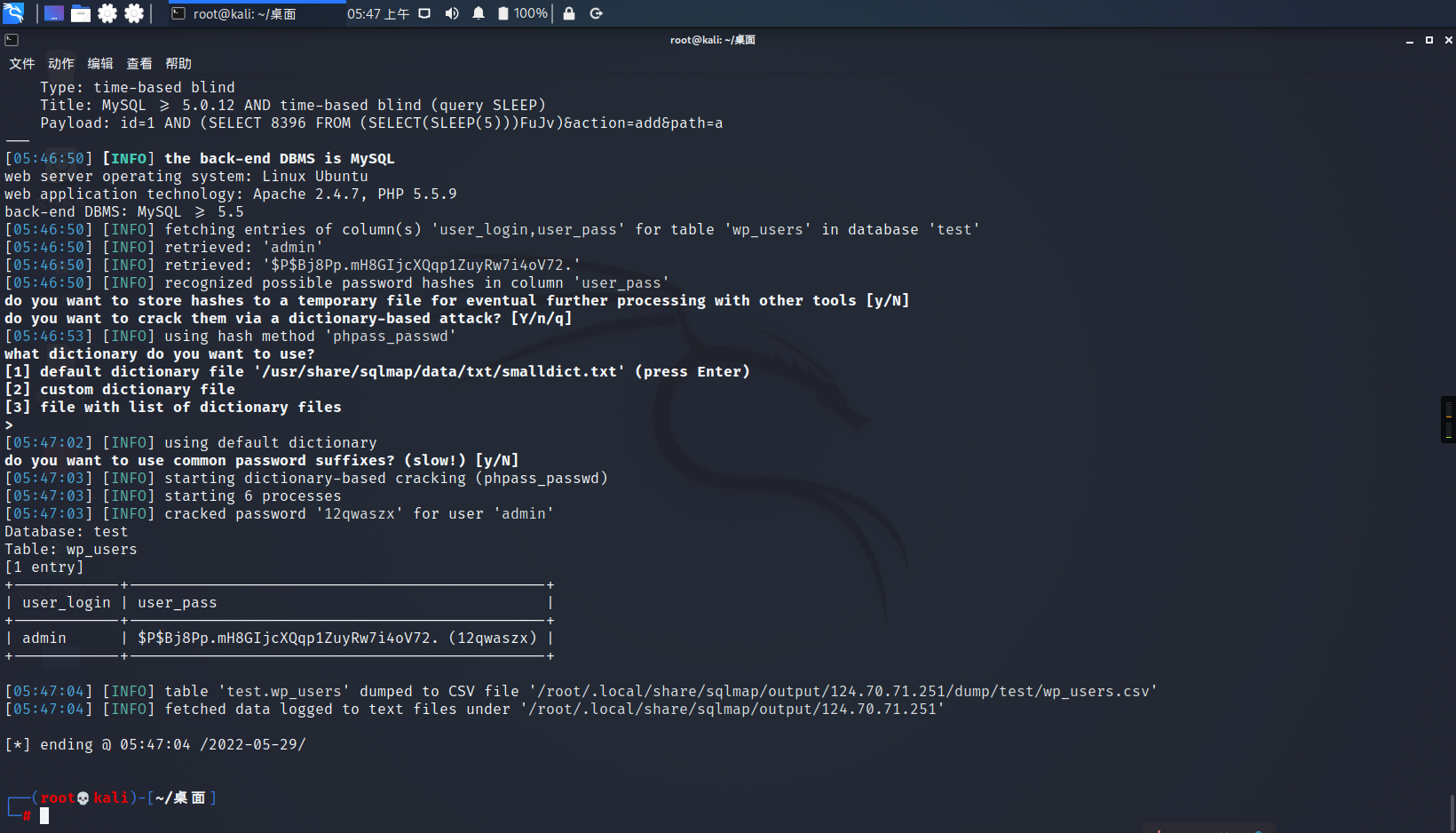The height and width of the screenshot is (833, 1456).
Task: Click the second settings gear in the panel
Action: pyautogui.click(x=134, y=13)
